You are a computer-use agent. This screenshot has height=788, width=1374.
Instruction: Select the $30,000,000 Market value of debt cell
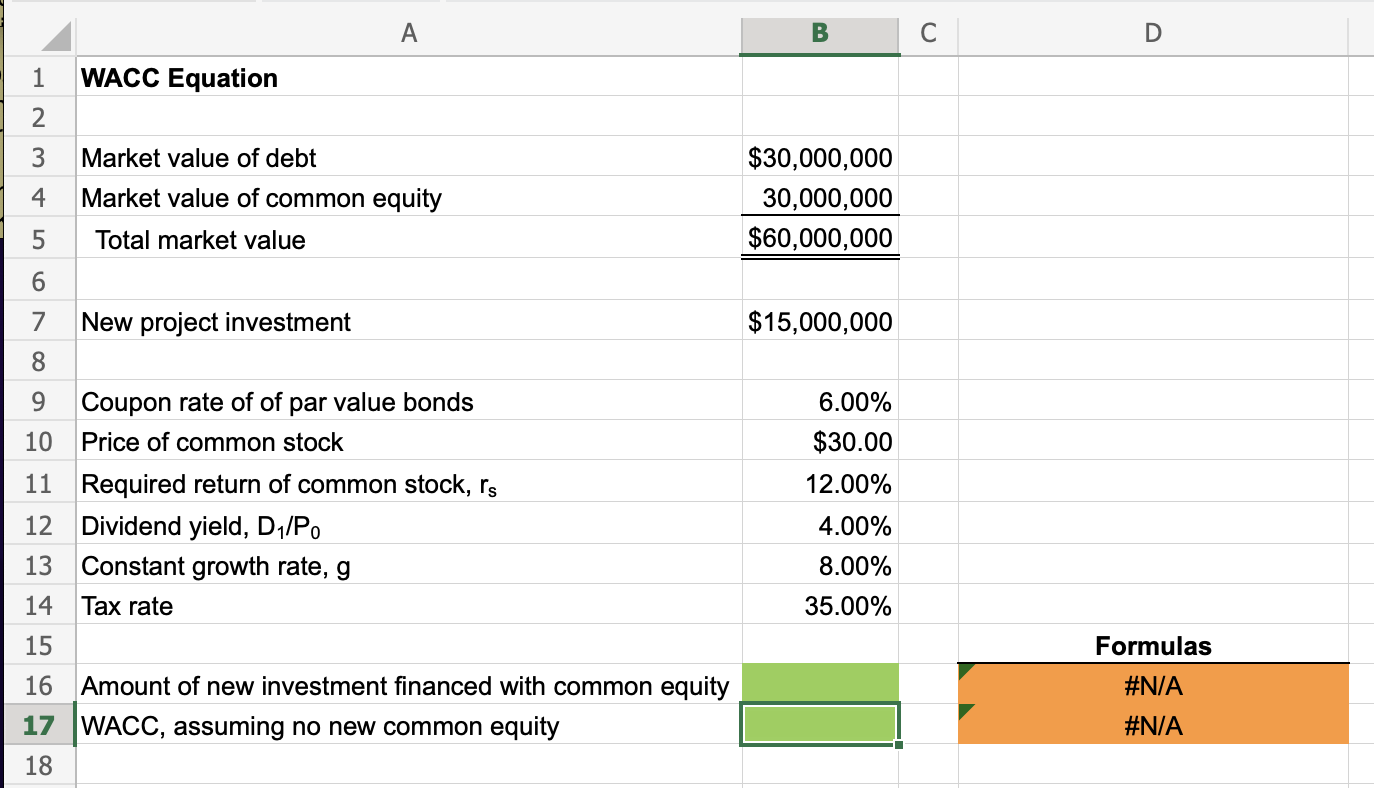[x=819, y=157]
